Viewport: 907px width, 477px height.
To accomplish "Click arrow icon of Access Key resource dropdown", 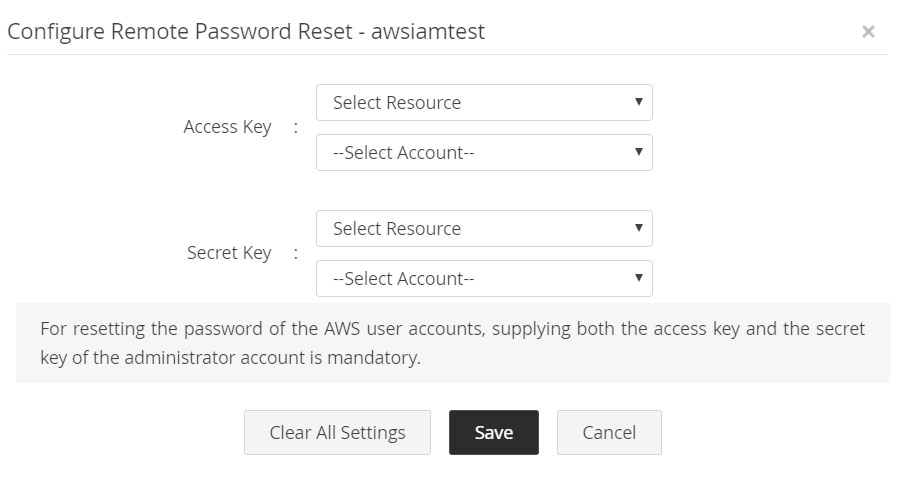I will [x=638, y=102].
